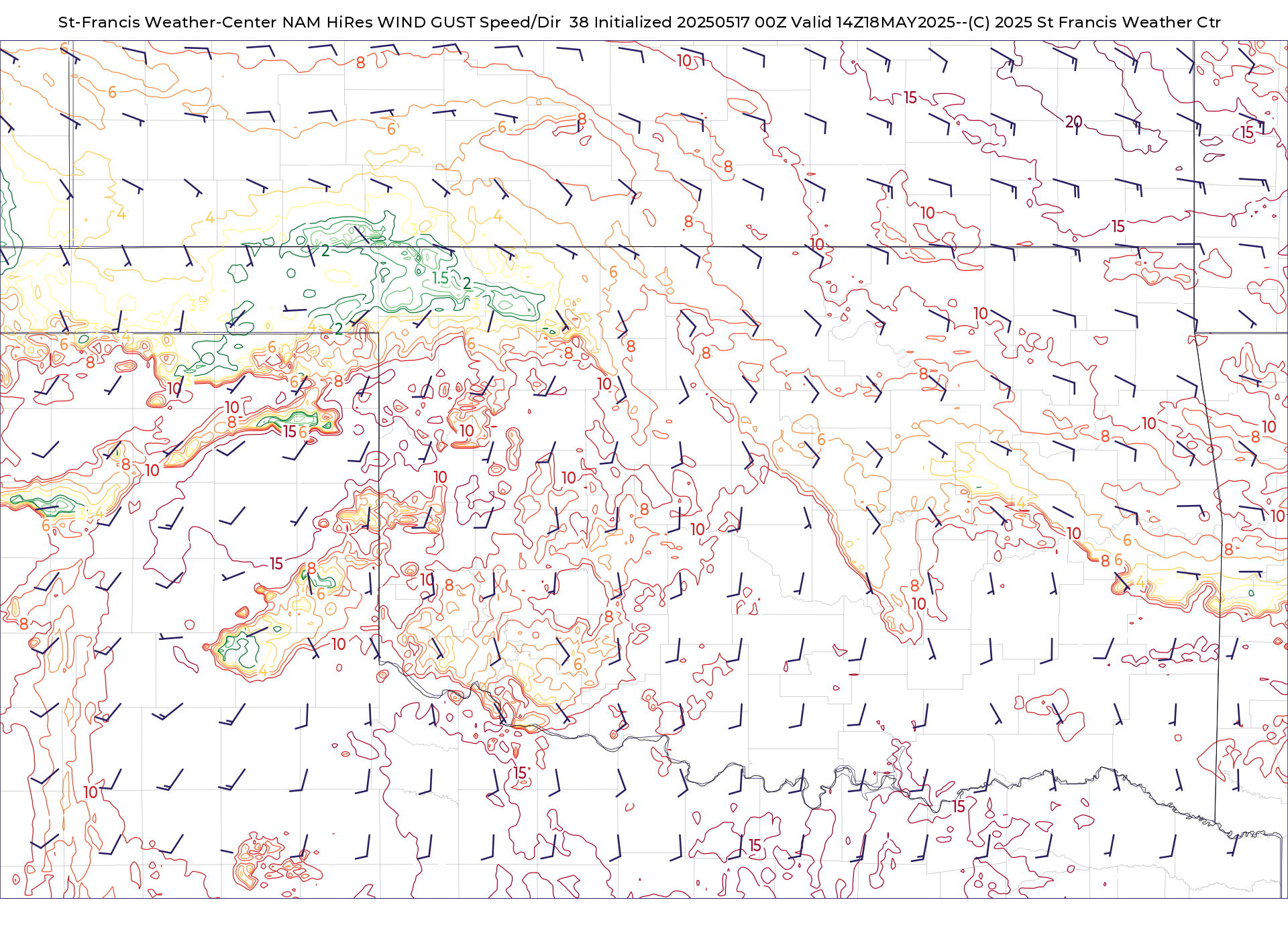Click the "(C) 2025 St Francis Weather Ctr" copyright text

click(1094, 22)
